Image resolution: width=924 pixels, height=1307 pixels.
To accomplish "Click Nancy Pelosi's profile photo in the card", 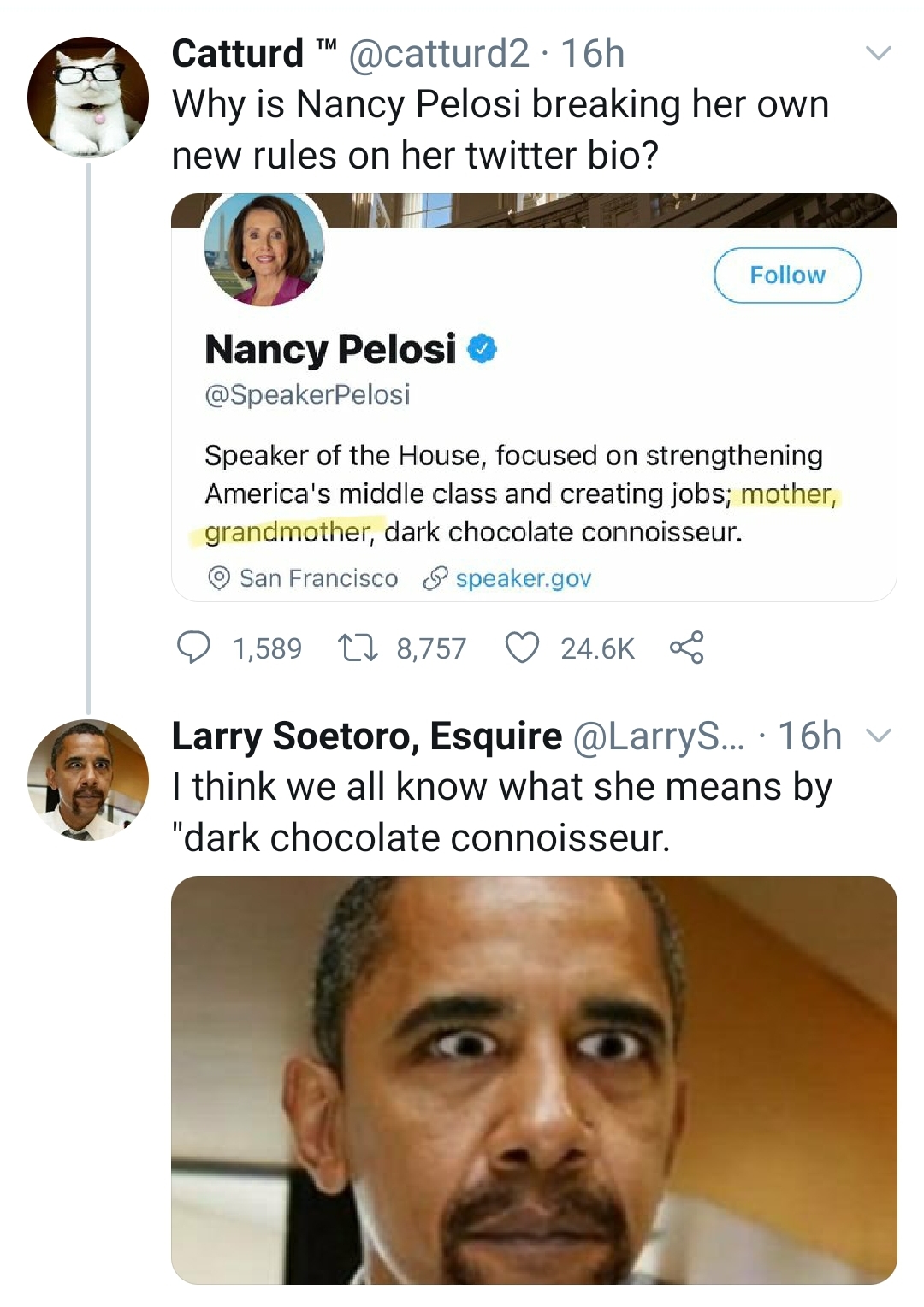I will (x=264, y=250).
